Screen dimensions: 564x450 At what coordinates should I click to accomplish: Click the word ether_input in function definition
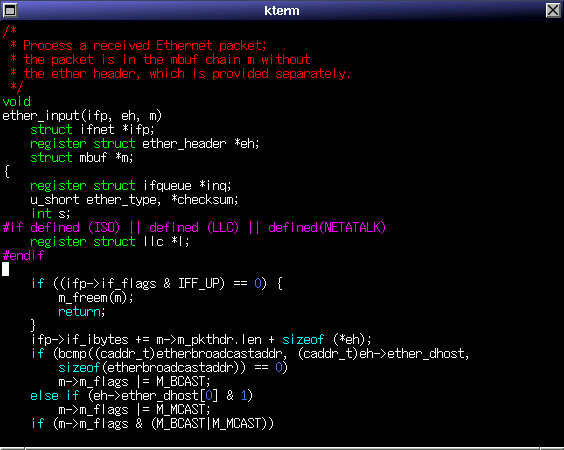pyautogui.click(x=41, y=116)
